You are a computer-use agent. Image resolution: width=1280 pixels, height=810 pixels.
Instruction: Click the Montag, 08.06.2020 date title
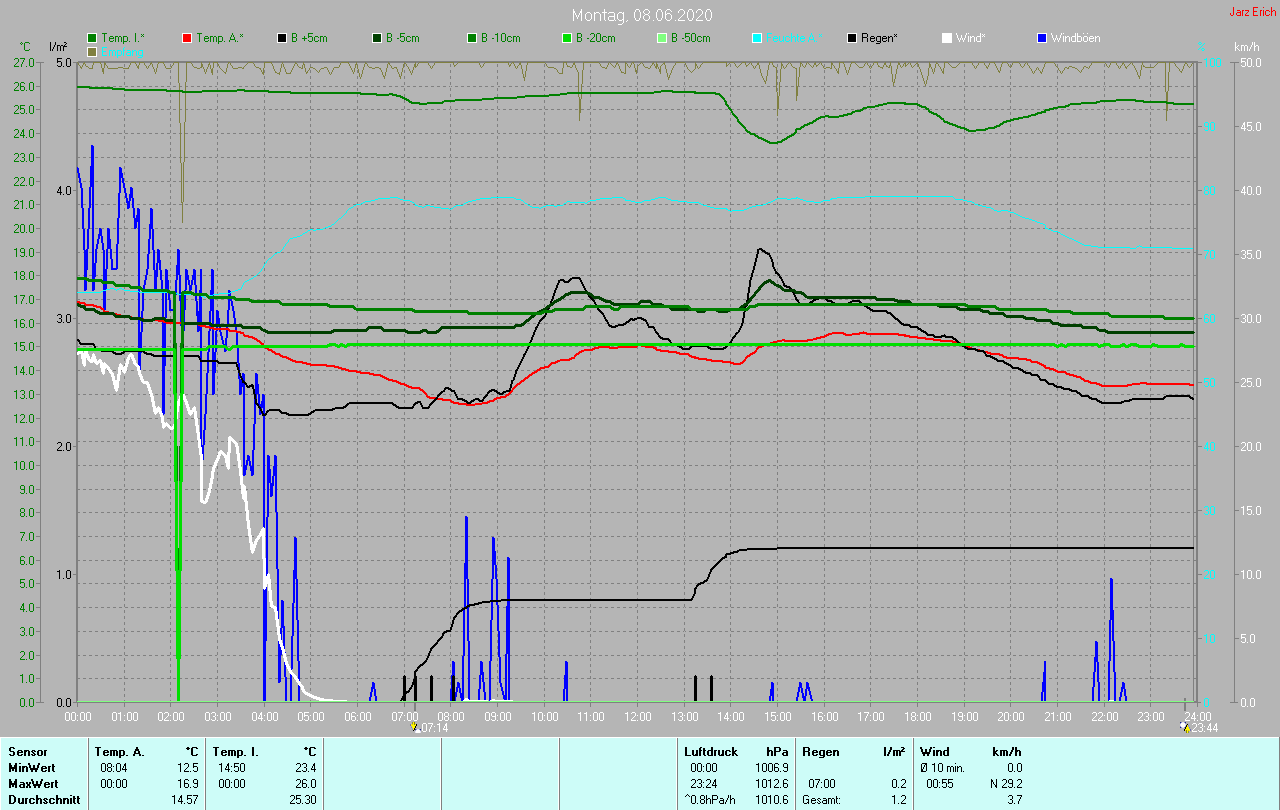[642, 15]
